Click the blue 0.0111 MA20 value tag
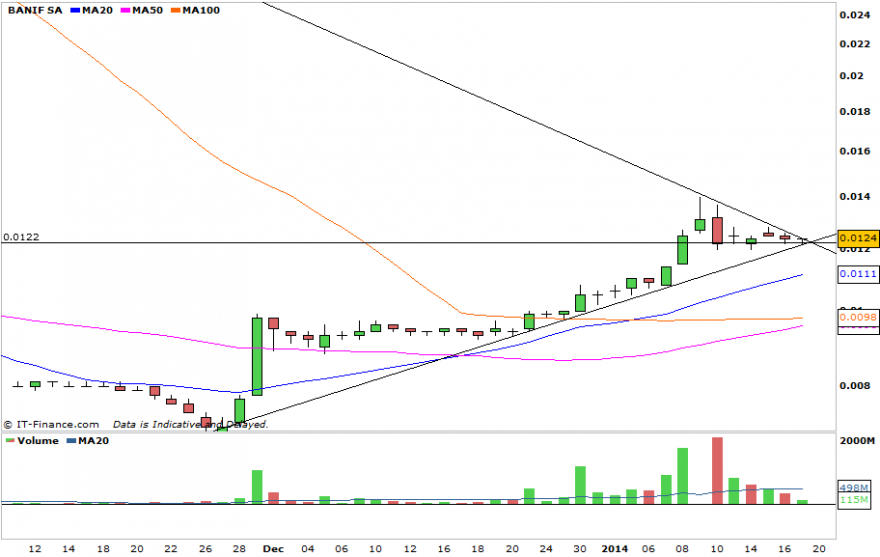880x557 pixels. tap(858, 274)
